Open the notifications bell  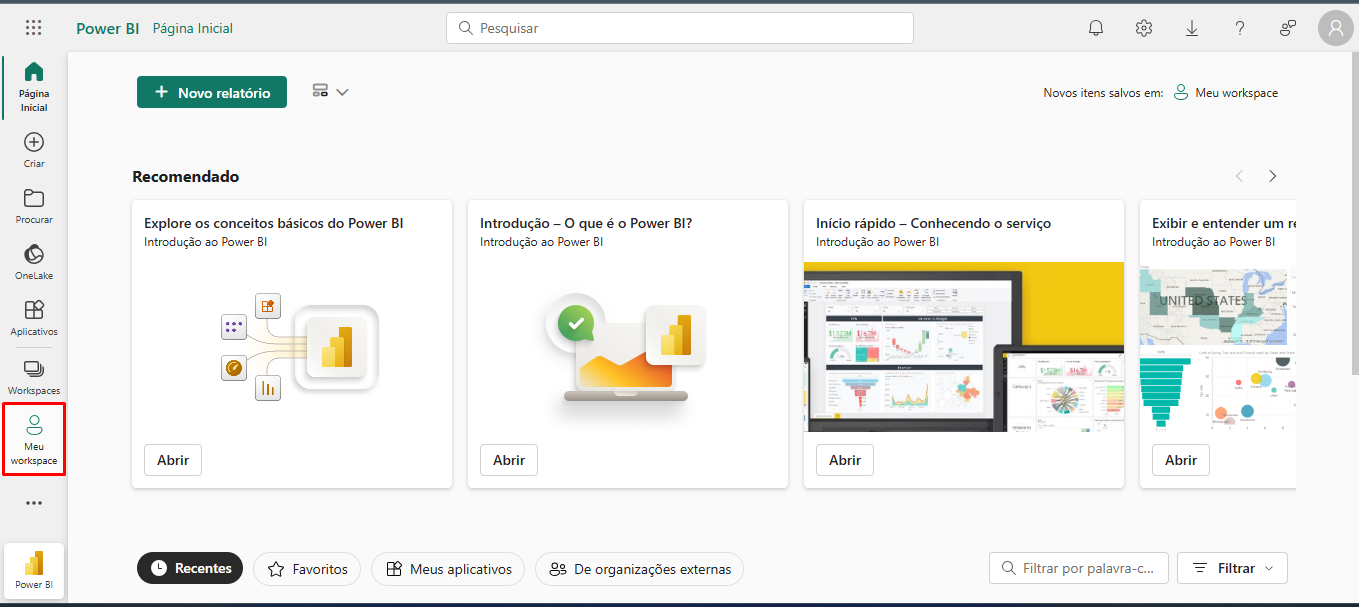(1096, 28)
